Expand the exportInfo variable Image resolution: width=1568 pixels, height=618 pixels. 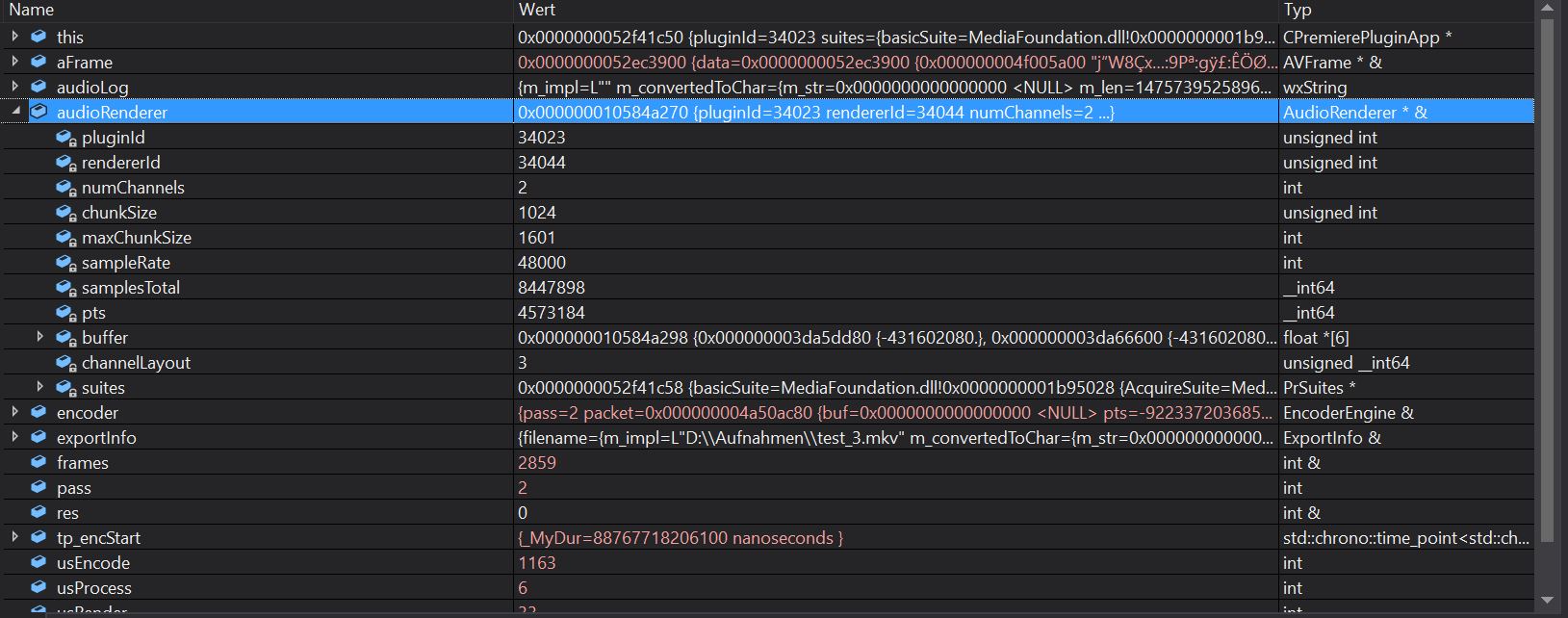click(x=14, y=437)
